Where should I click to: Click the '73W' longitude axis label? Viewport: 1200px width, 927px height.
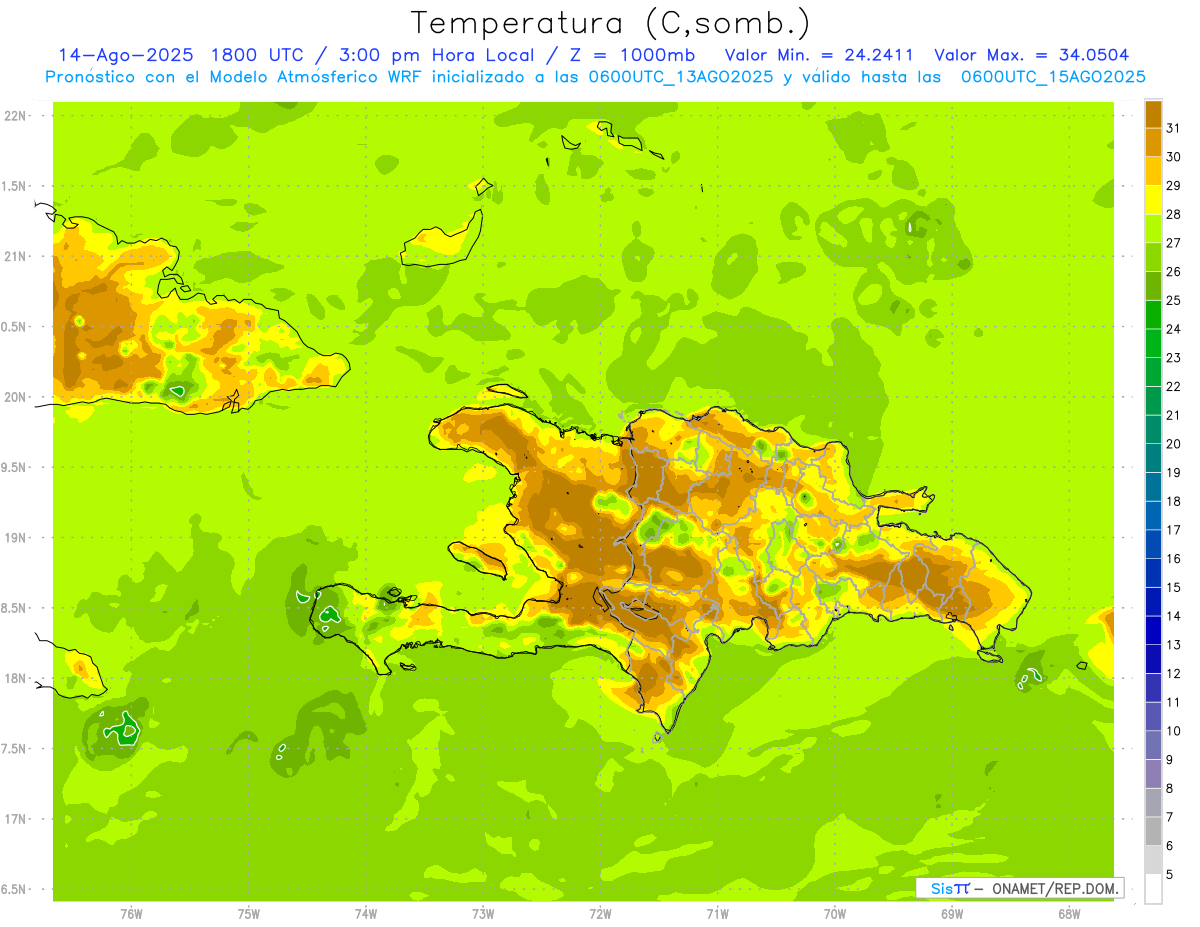pyautogui.click(x=483, y=914)
